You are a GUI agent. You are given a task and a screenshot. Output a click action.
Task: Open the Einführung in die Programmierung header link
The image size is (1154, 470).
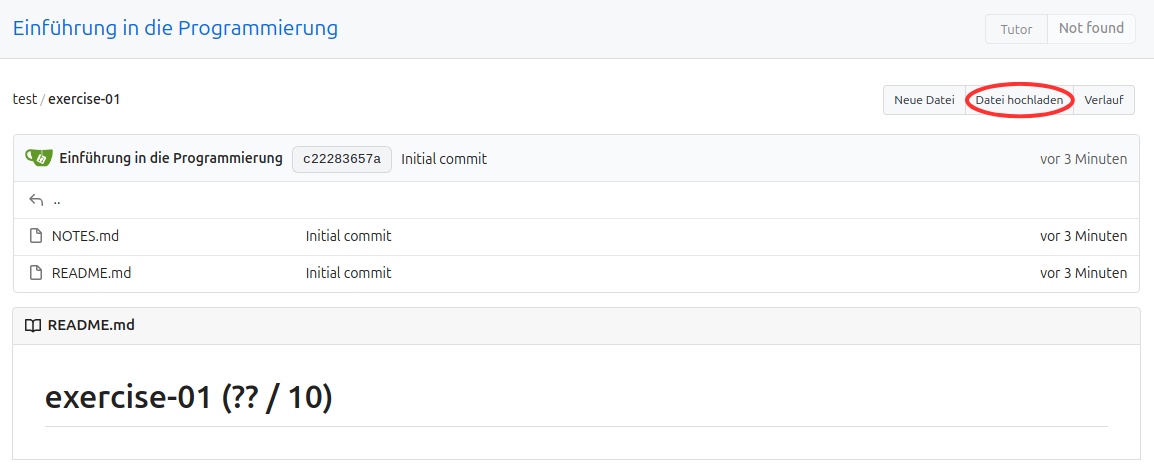tap(175, 28)
